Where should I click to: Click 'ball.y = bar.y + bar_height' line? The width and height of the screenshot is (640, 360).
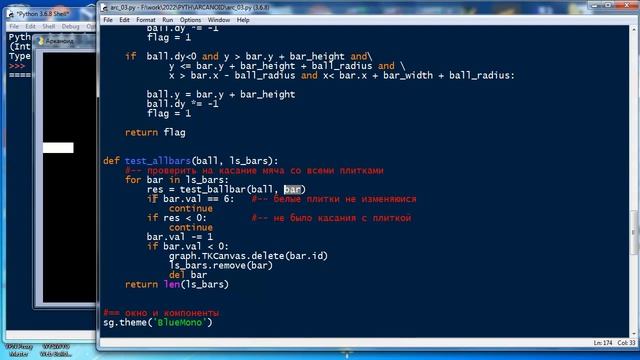click(221, 94)
